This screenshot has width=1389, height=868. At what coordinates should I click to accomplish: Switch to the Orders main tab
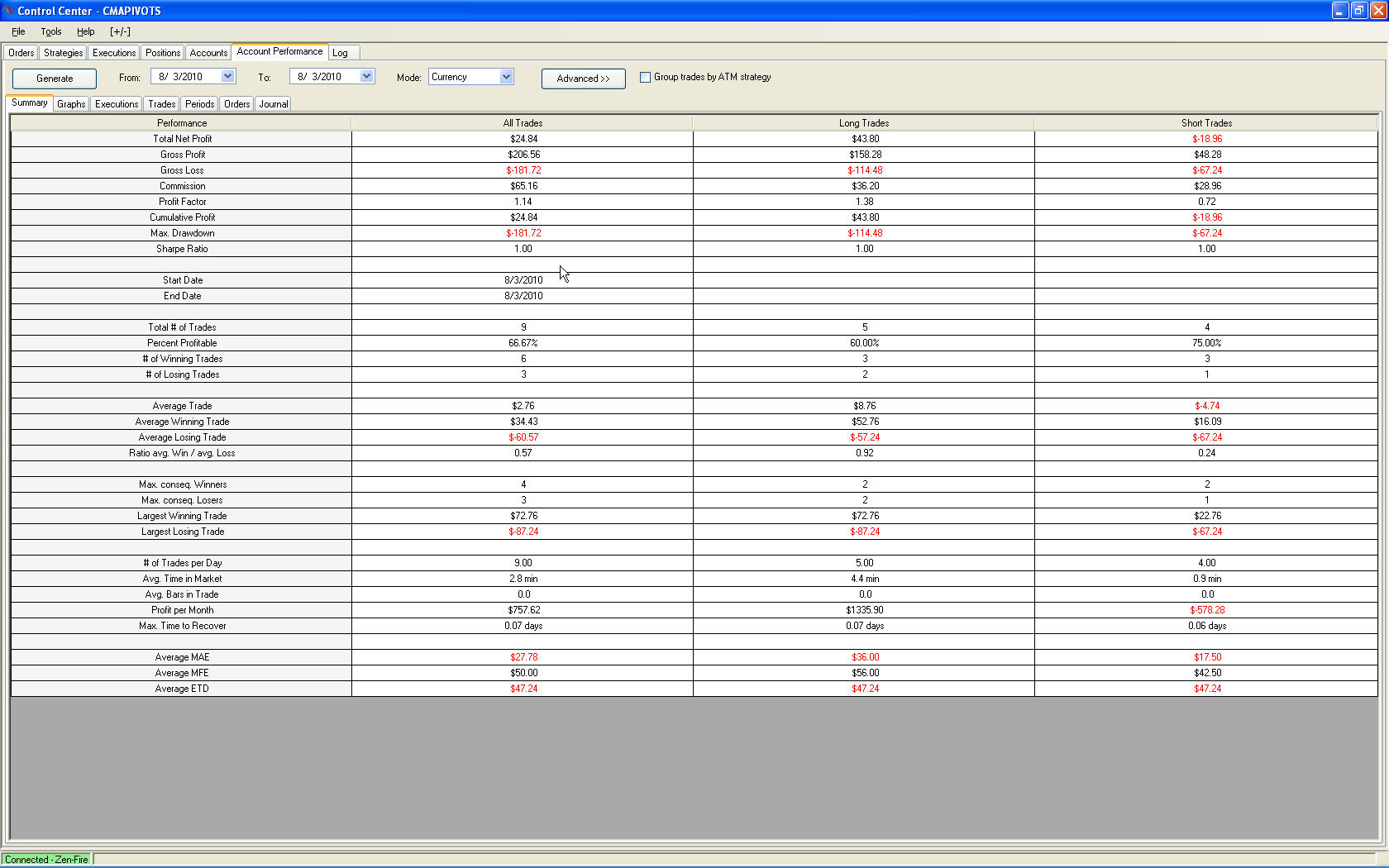pos(21,53)
